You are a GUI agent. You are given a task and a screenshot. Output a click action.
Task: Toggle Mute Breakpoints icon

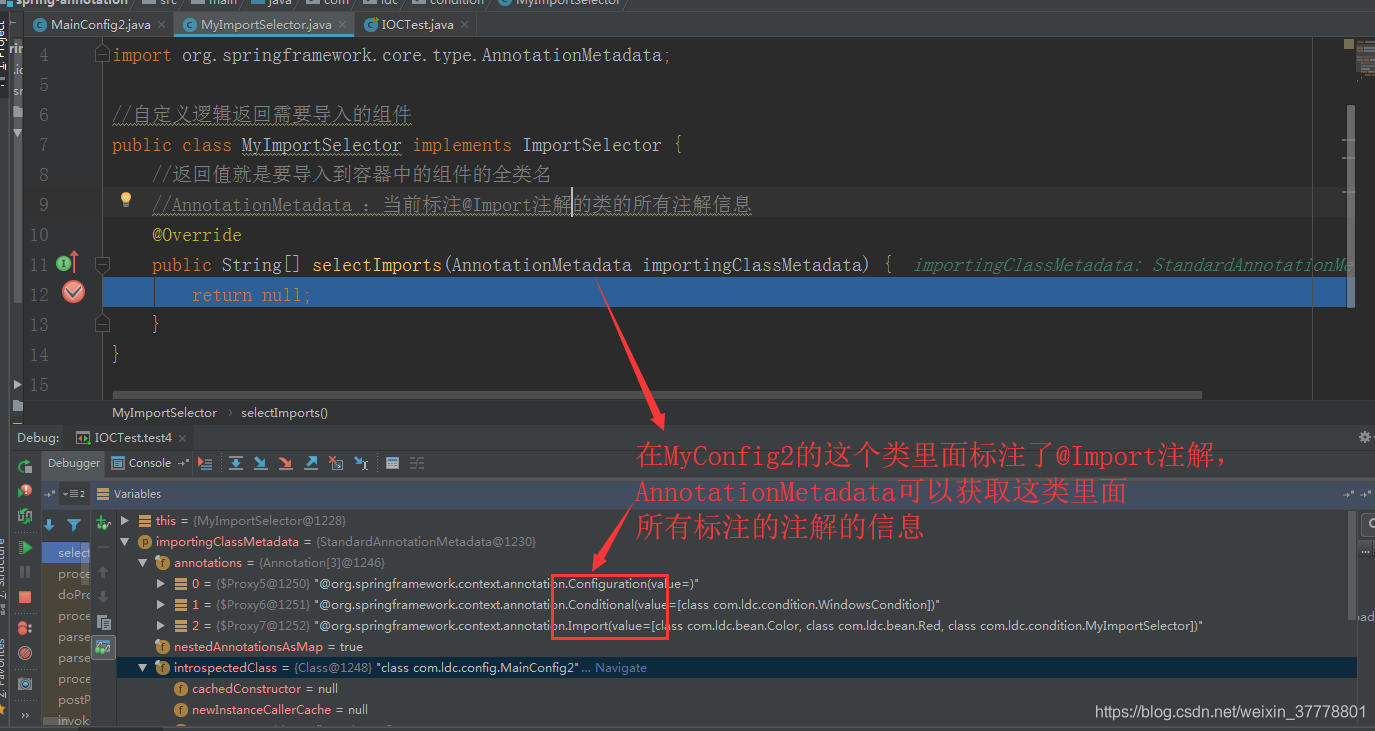(x=25, y=652)
